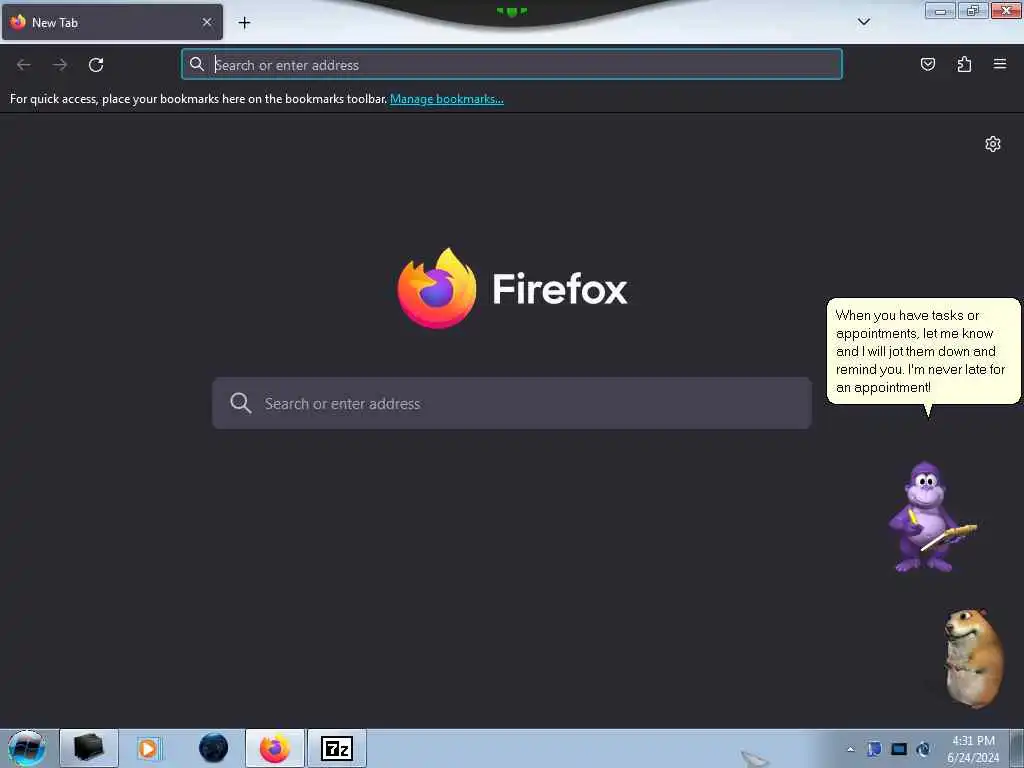Viewport: 1024px width, 768px height.
Task: Click the center page search box
Action: click(512, 403)
